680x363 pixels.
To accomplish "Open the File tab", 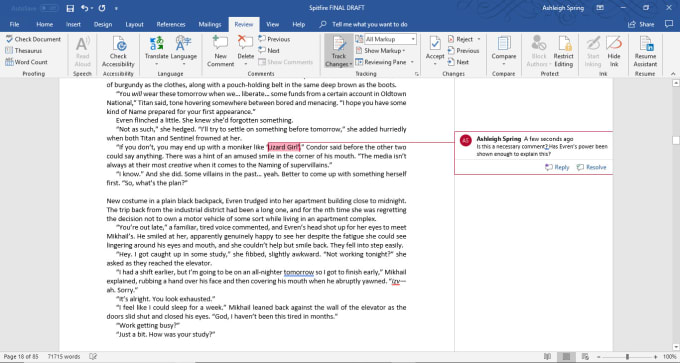I will click(14, 24).
